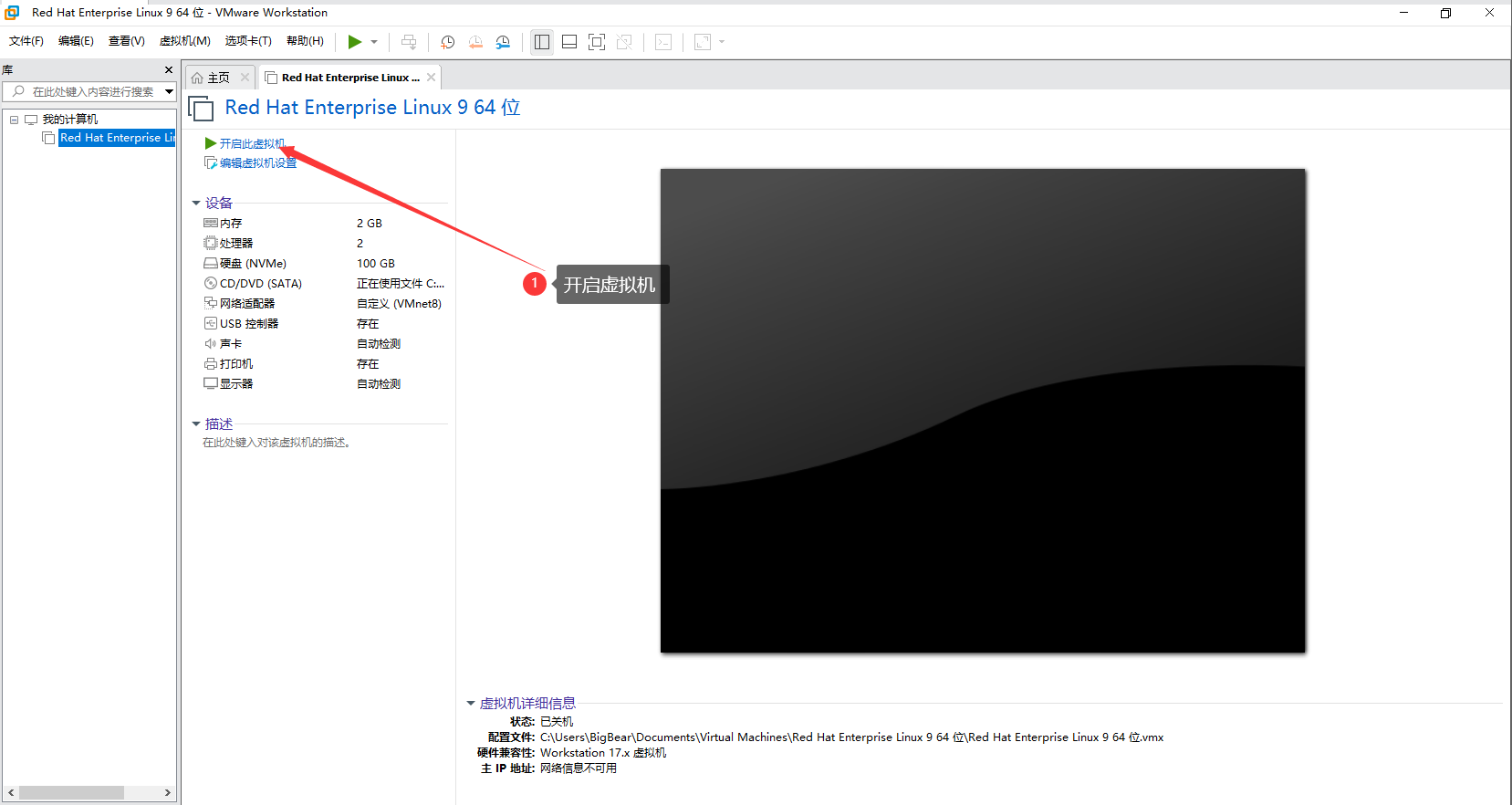The height and width of the screenshot is (805, 1512).
Task: Click the 网络适配器 network adapter icon
Action: click(x=211, y=304)
